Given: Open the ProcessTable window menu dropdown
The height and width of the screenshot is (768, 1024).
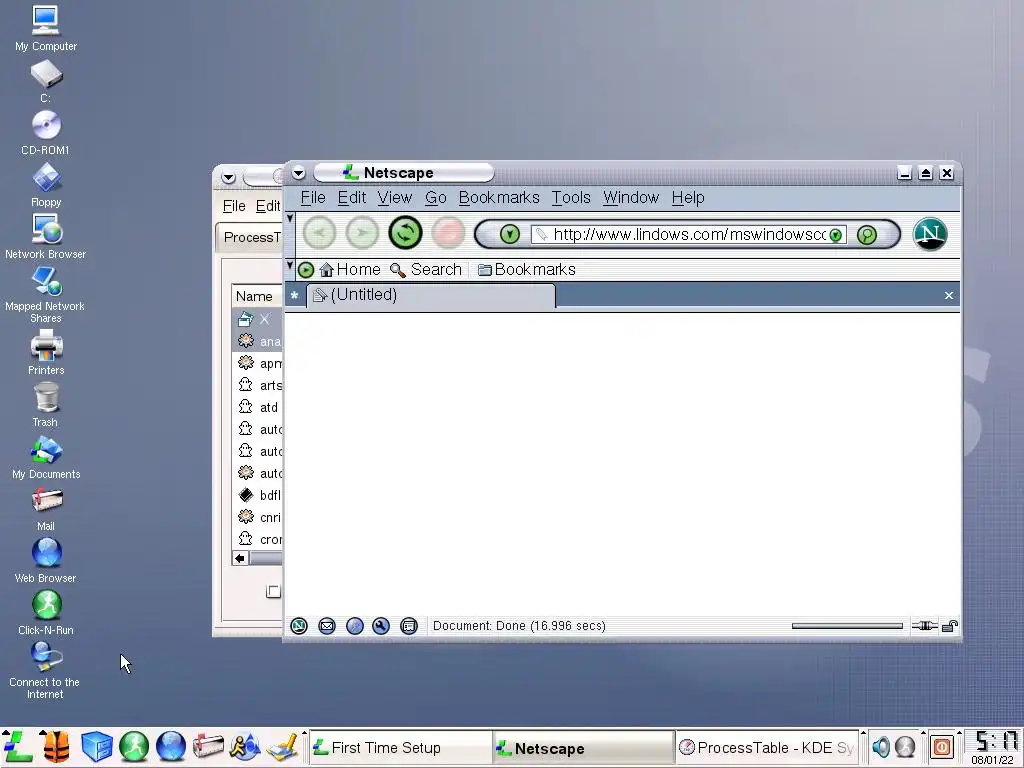Looking at the screenshot, I should 228,178.
